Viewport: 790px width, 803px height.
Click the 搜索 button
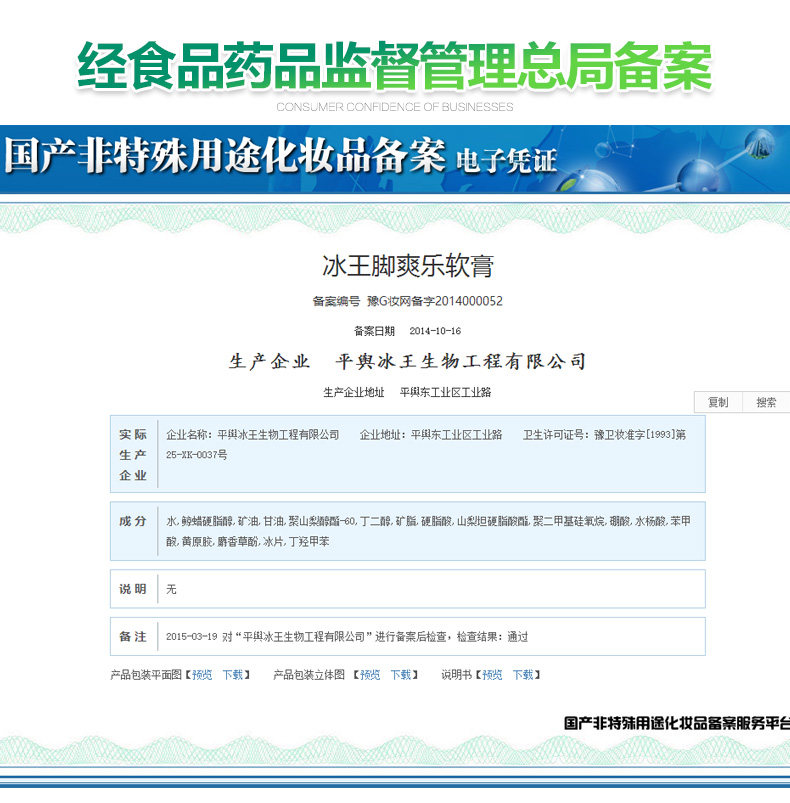click(766, 402)
